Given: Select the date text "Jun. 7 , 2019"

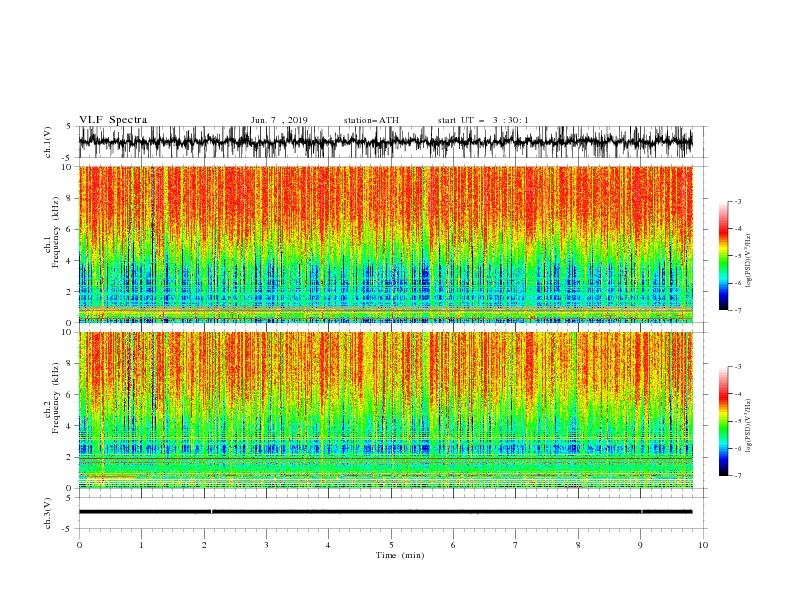Looking at the screenshot, I should 279,120.
